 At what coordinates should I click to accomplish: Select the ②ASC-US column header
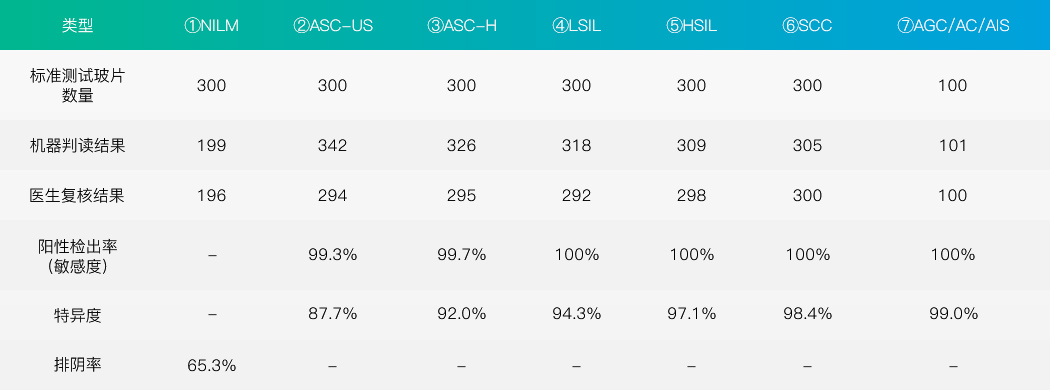tap(333, 26)
